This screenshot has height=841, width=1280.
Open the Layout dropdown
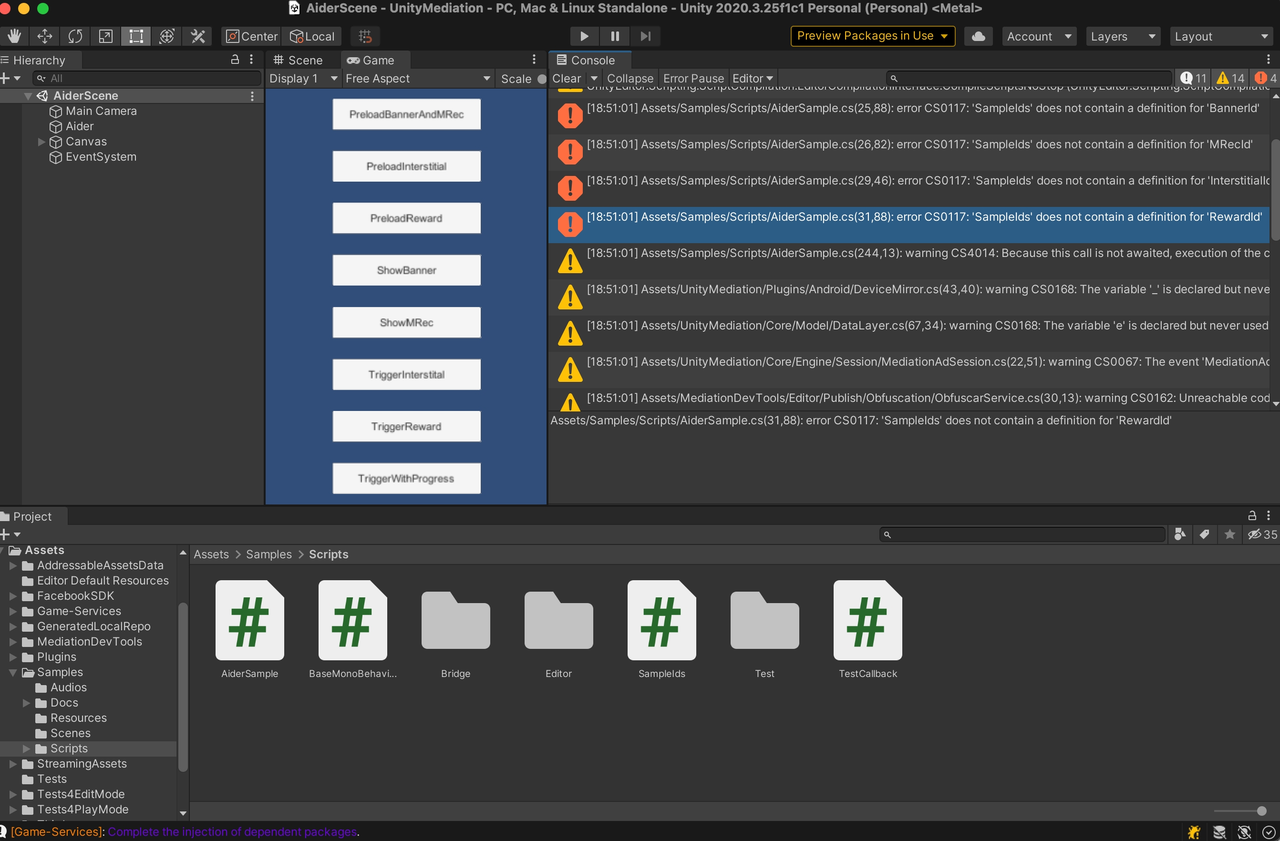pyautogui.click(x=1220, y=36)
